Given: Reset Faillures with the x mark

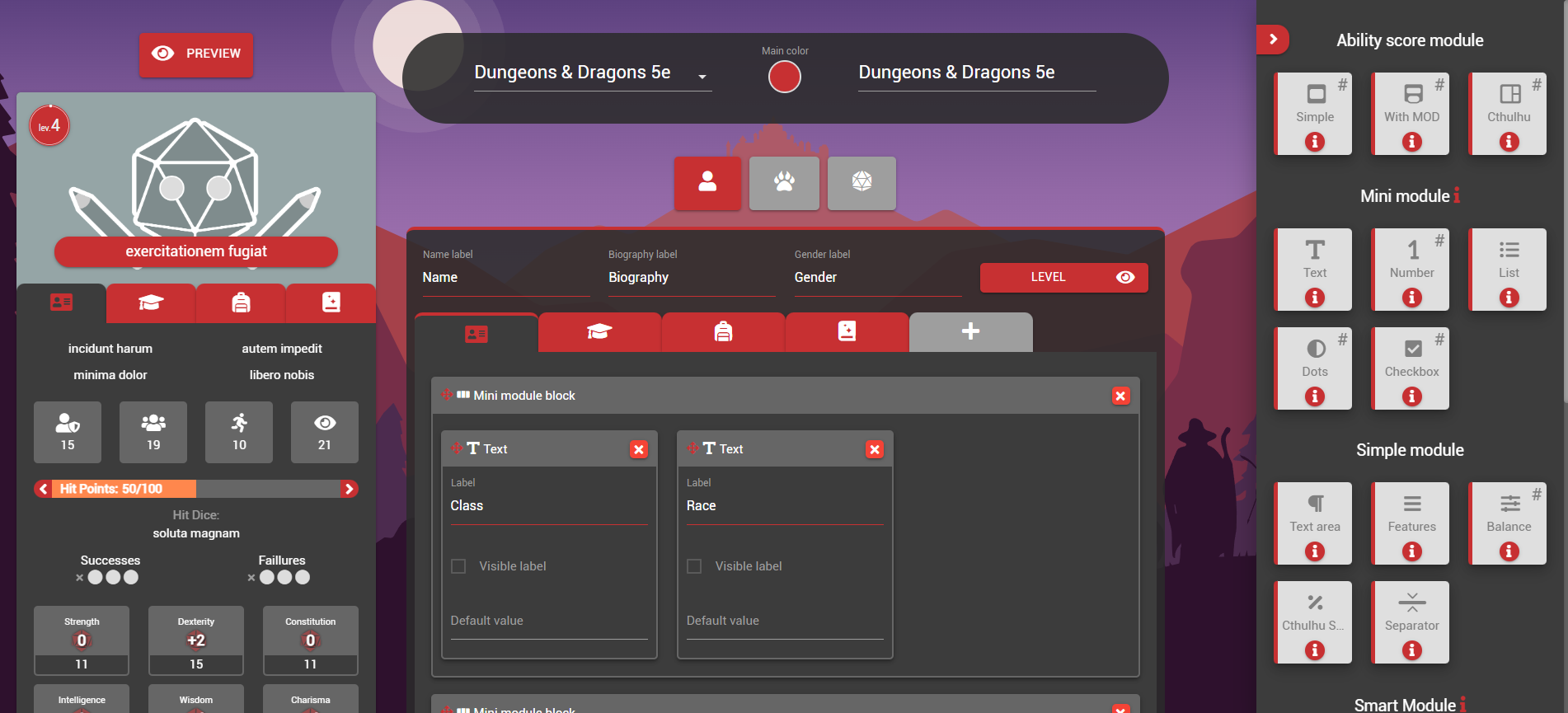Looking at the screenshot, I should pos(251,578).
